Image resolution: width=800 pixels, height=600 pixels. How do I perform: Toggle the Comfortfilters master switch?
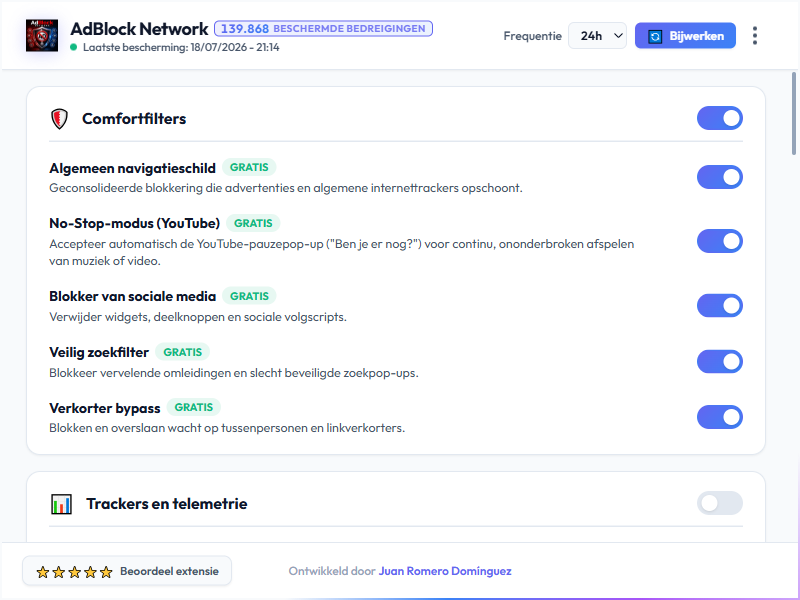(719, 118)
